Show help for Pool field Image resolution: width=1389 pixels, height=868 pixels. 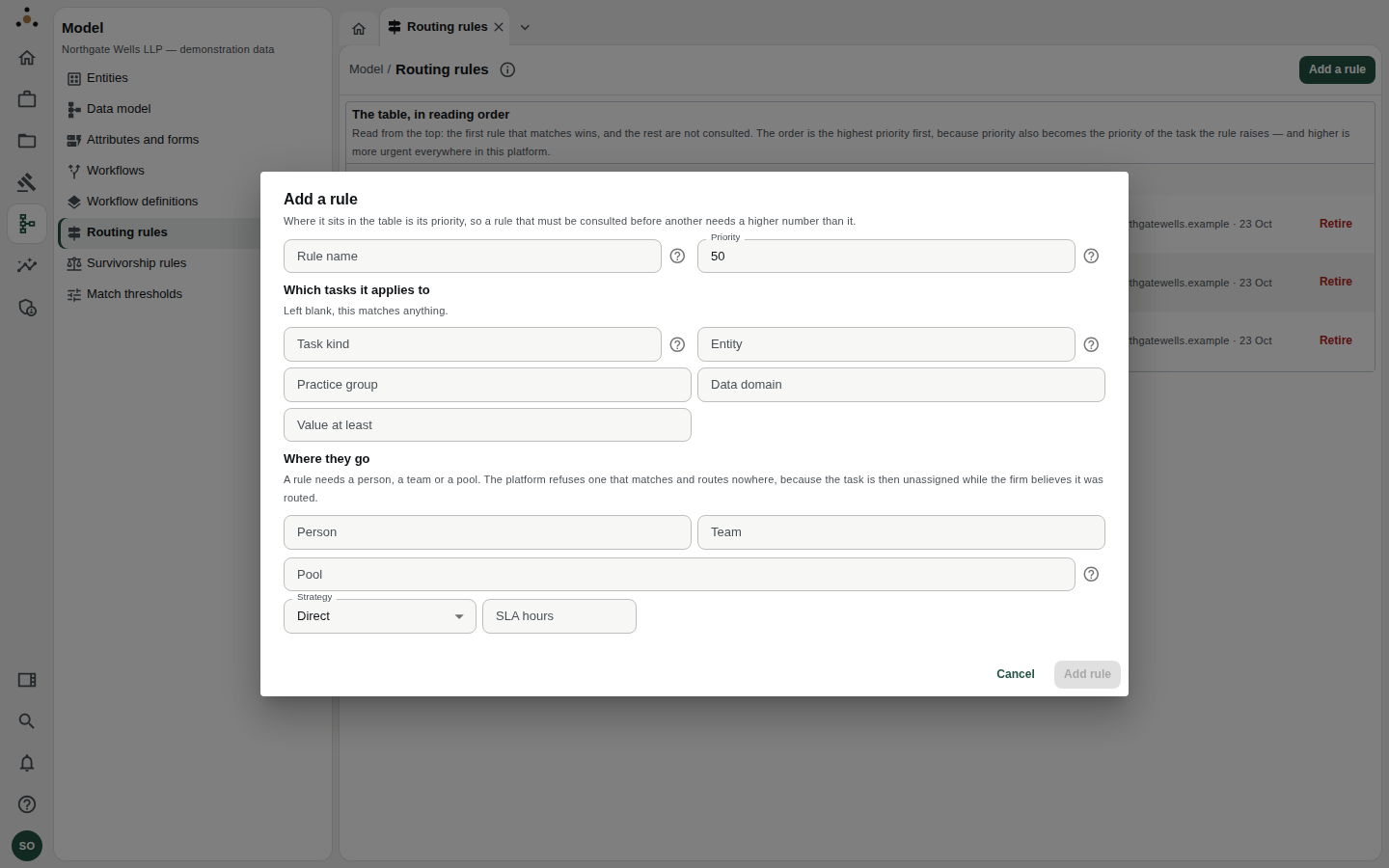1091,575
